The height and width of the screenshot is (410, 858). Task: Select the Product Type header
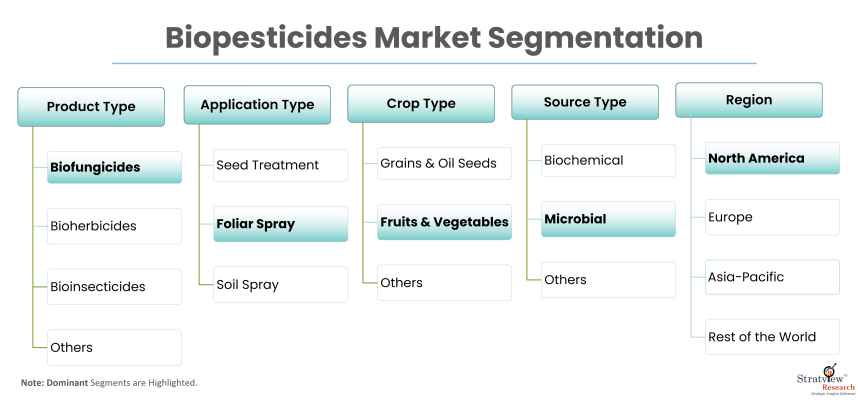click(91, 107)
